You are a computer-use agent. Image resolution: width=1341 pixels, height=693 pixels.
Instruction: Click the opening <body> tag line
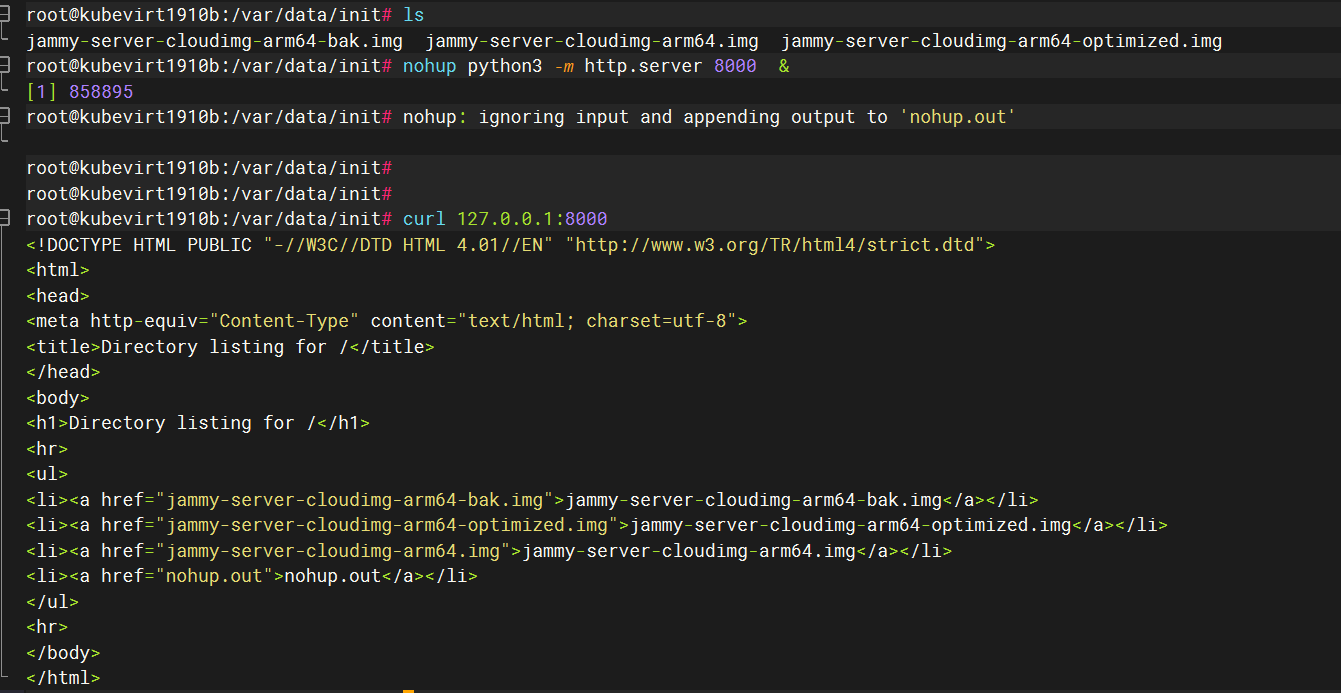click(x=58, y=397)
